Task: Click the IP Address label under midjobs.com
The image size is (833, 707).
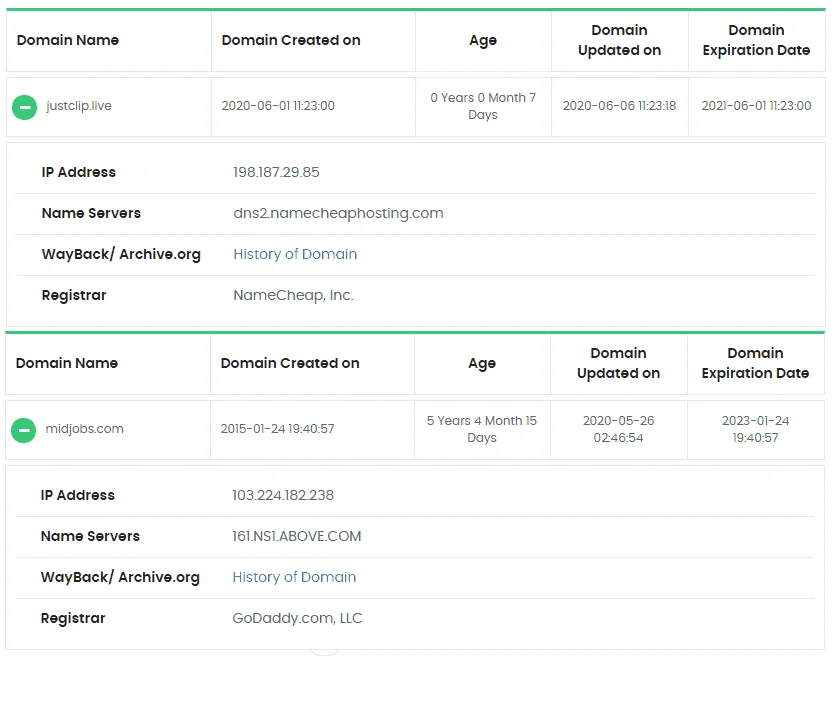Action: point(78,495)
